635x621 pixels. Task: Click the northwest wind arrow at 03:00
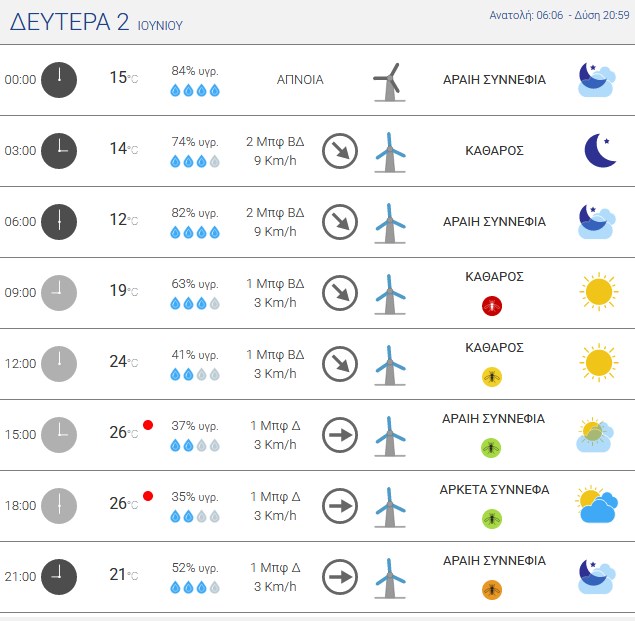click(340, 151)
